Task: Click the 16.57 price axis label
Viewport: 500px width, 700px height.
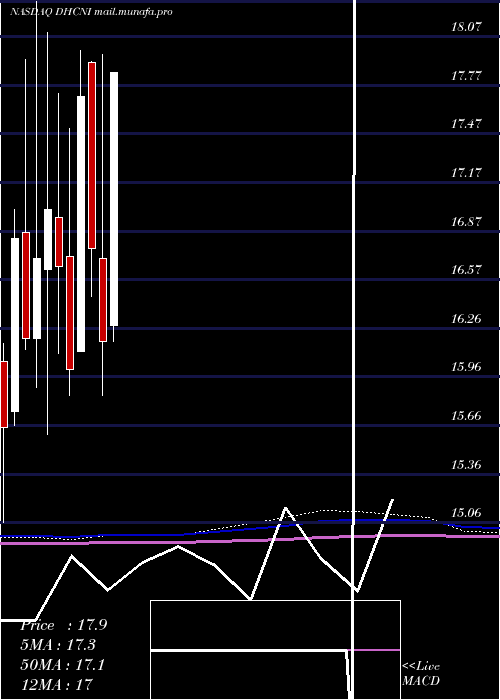Action: [x=467, y=270]
